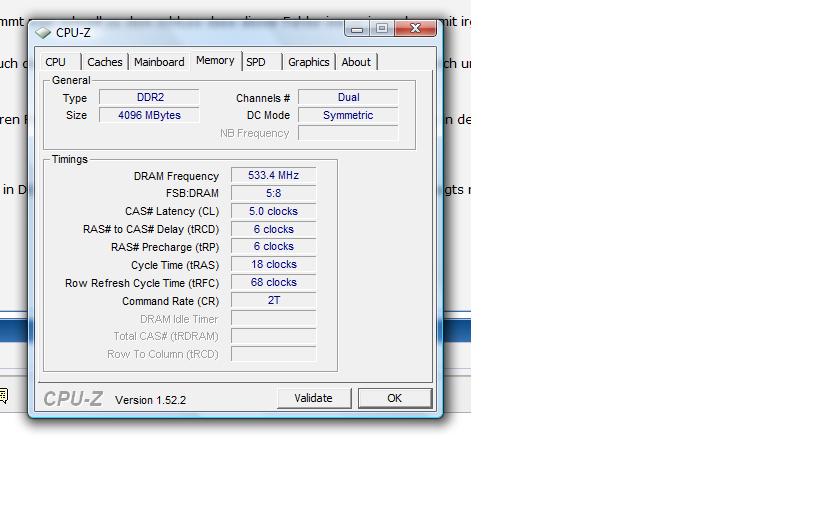Close the CPU-Z window
Image resolution: width=840 pixels, height=525 pixels.
415,28
